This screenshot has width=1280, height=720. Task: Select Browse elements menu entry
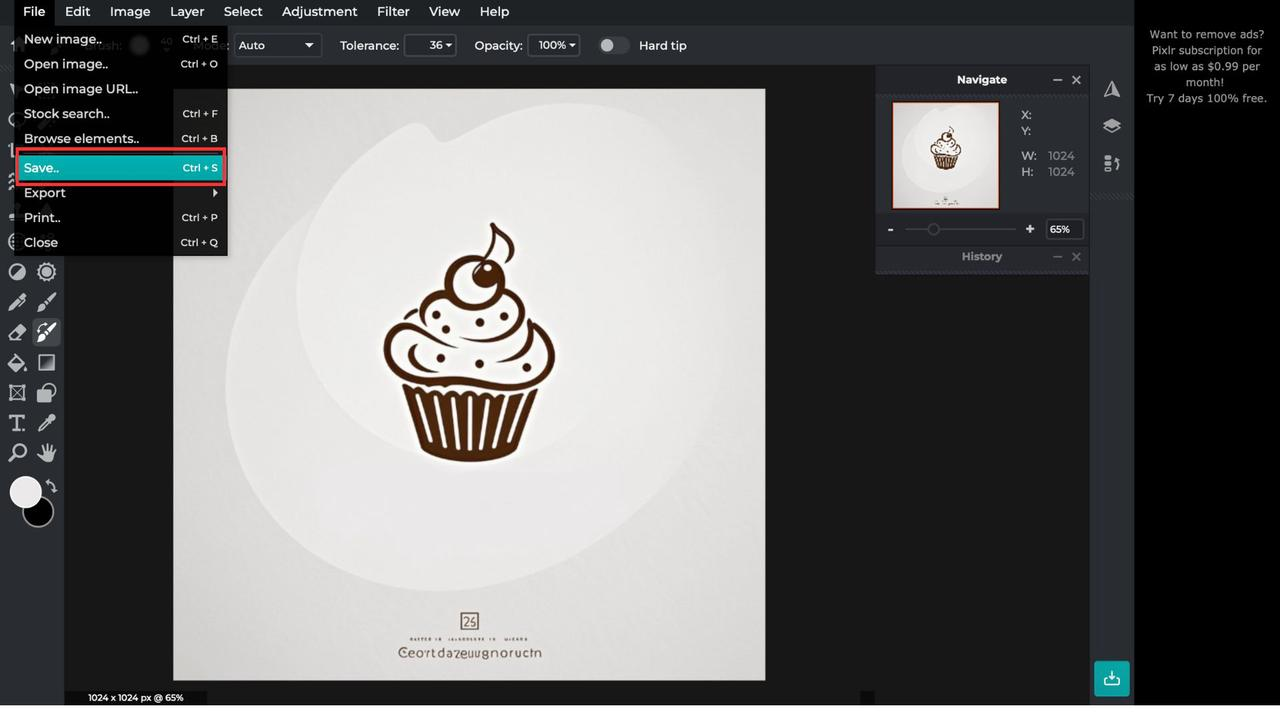coord(121,139)
